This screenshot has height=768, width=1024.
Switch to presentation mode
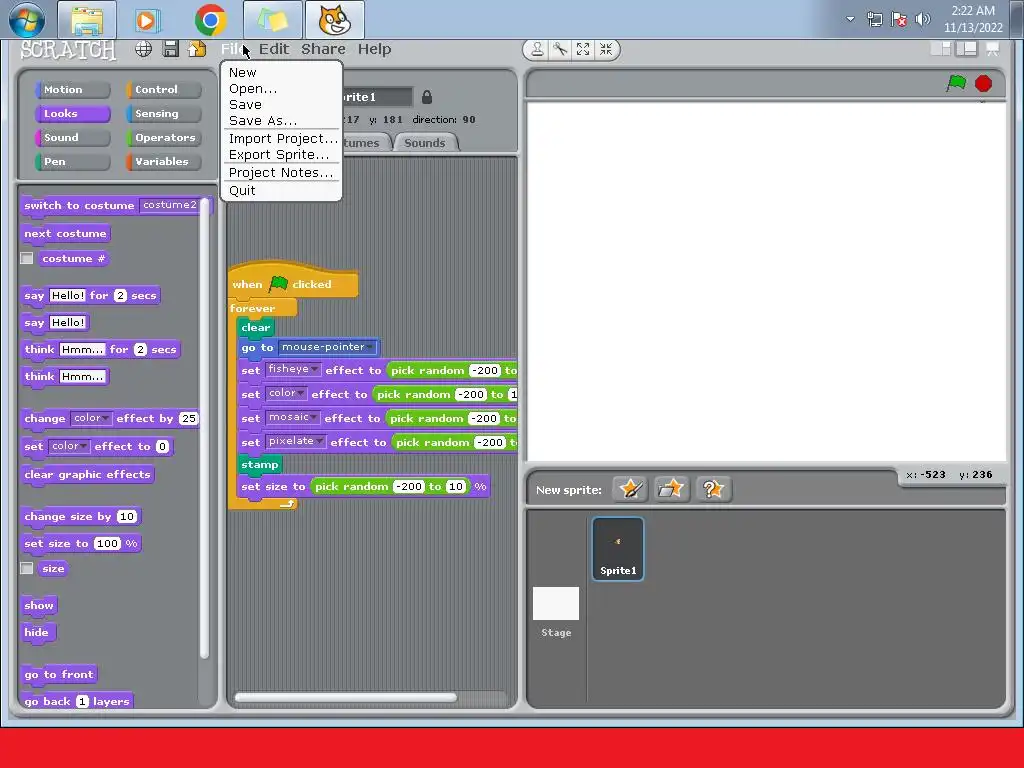click(x=993, y=49)
